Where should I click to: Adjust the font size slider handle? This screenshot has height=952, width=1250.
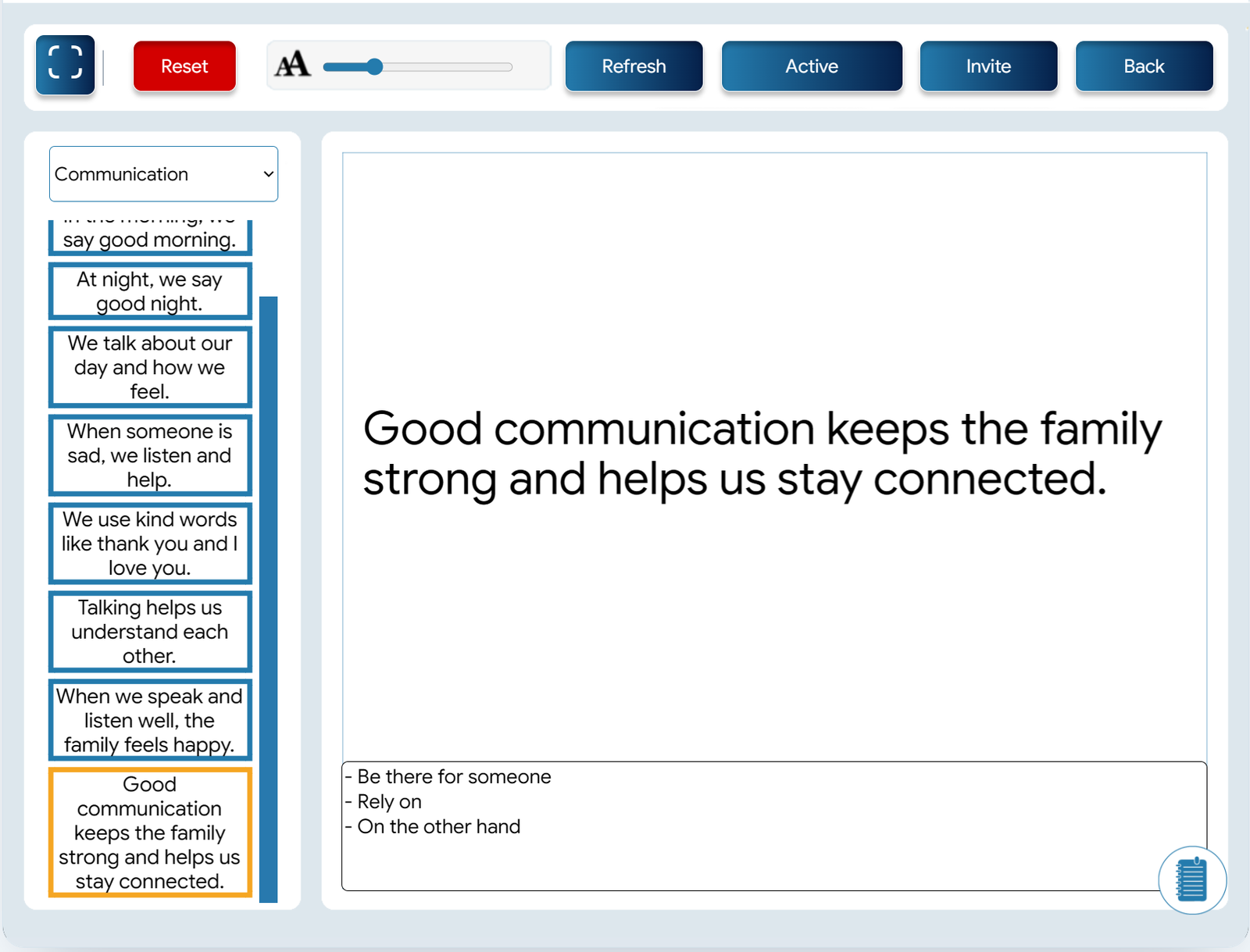375,67
